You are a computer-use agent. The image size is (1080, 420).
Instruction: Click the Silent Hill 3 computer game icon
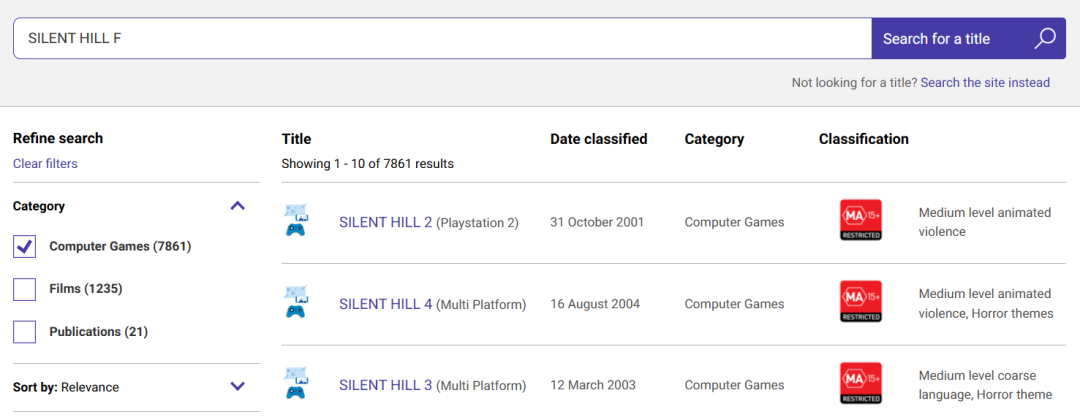click(x=296, y=384)
